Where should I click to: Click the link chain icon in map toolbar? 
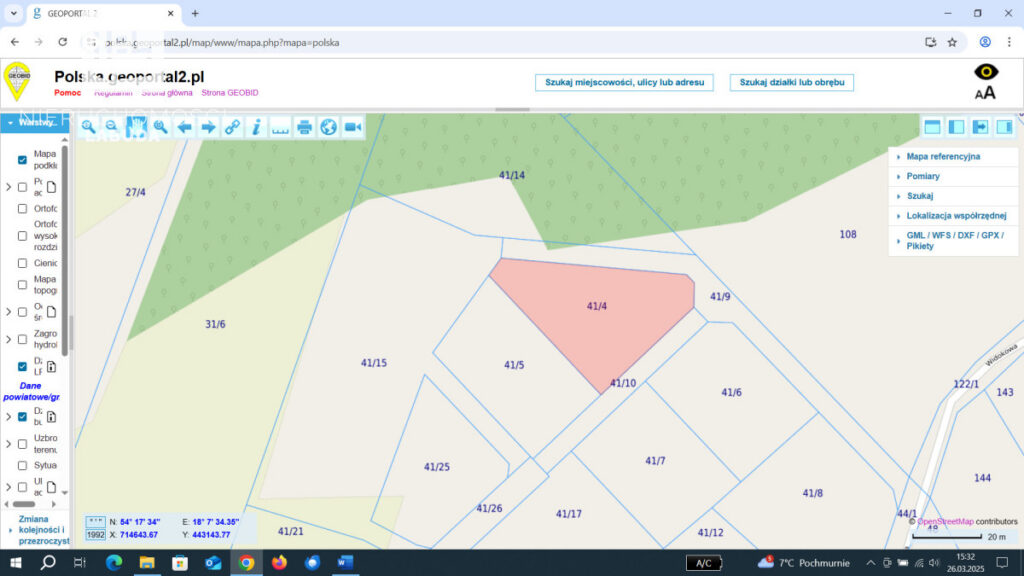[232, 127]
